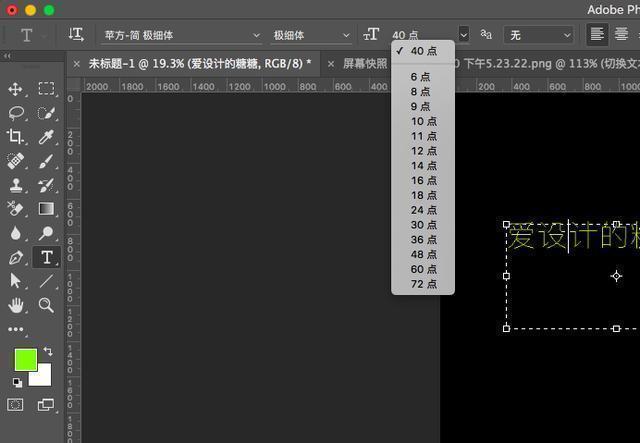The image size is (640, 443).
Task: Collapse the font size dropdown arrow
Action: (464, 35)
